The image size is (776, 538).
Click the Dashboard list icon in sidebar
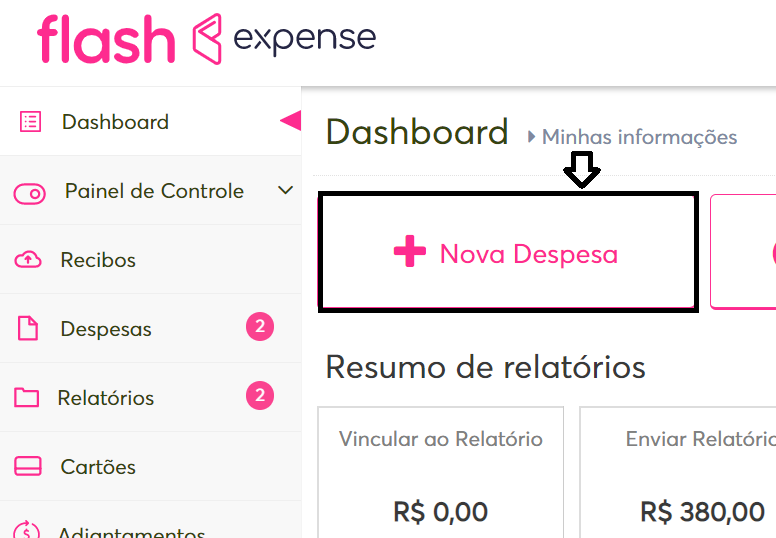point(31,122)
